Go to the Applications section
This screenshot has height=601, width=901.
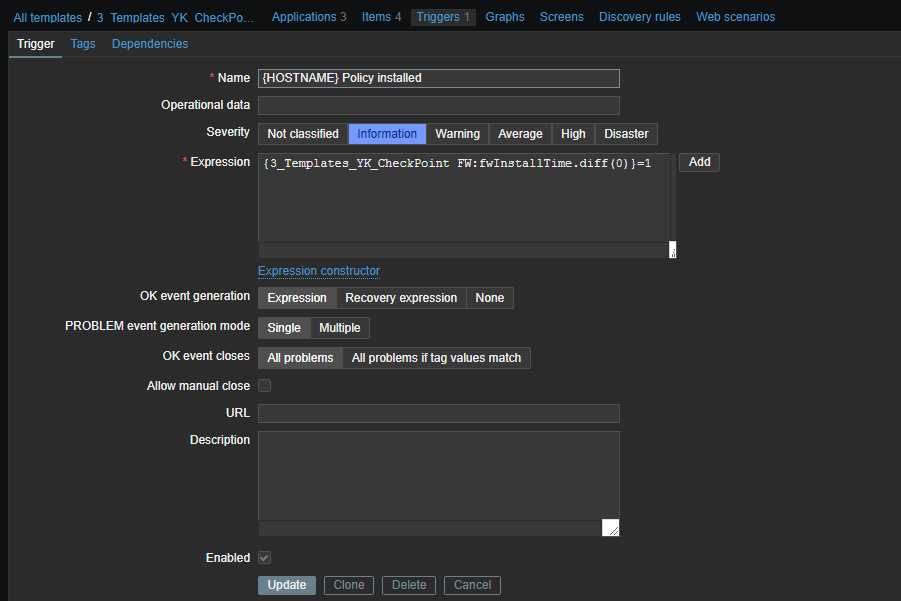coord(309,17)
